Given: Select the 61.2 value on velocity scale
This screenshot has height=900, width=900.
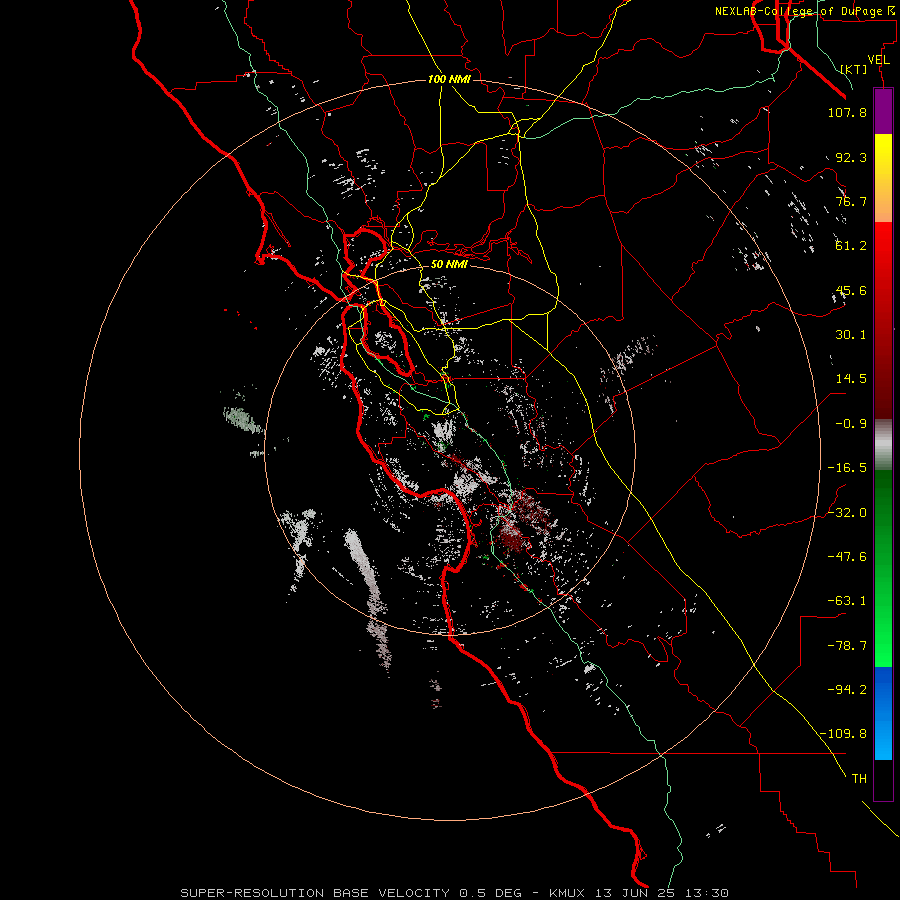Looking at the screenshot, I should pos(851,246).
